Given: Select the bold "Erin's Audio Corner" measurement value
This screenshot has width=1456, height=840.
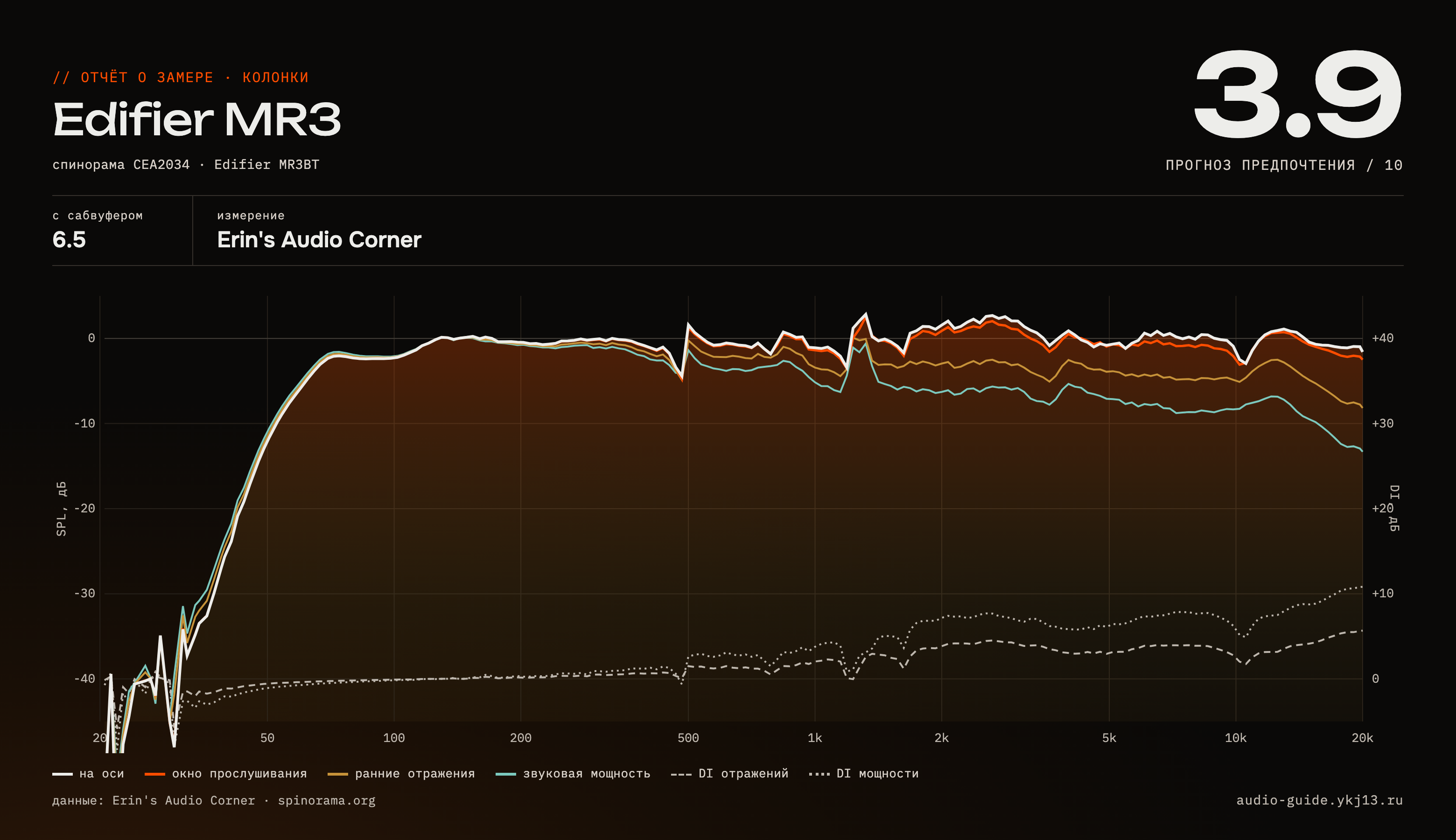Looking at the screenshot, I should (319, 239).
